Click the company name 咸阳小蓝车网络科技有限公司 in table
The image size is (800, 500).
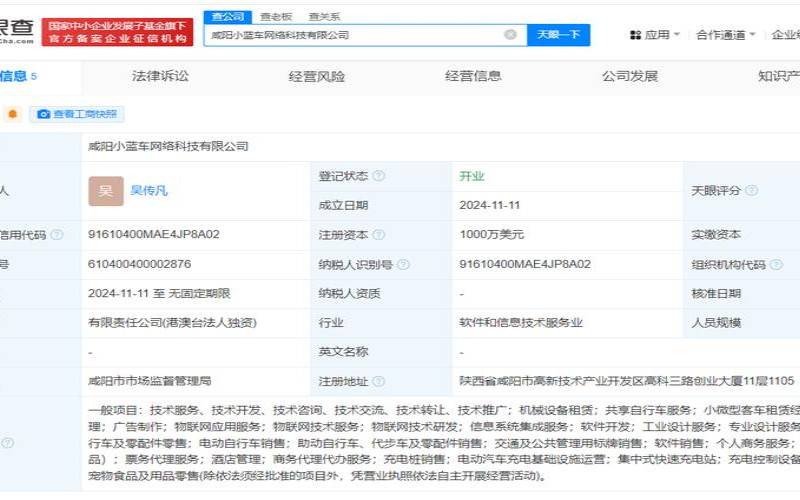(x=168, y=146)
